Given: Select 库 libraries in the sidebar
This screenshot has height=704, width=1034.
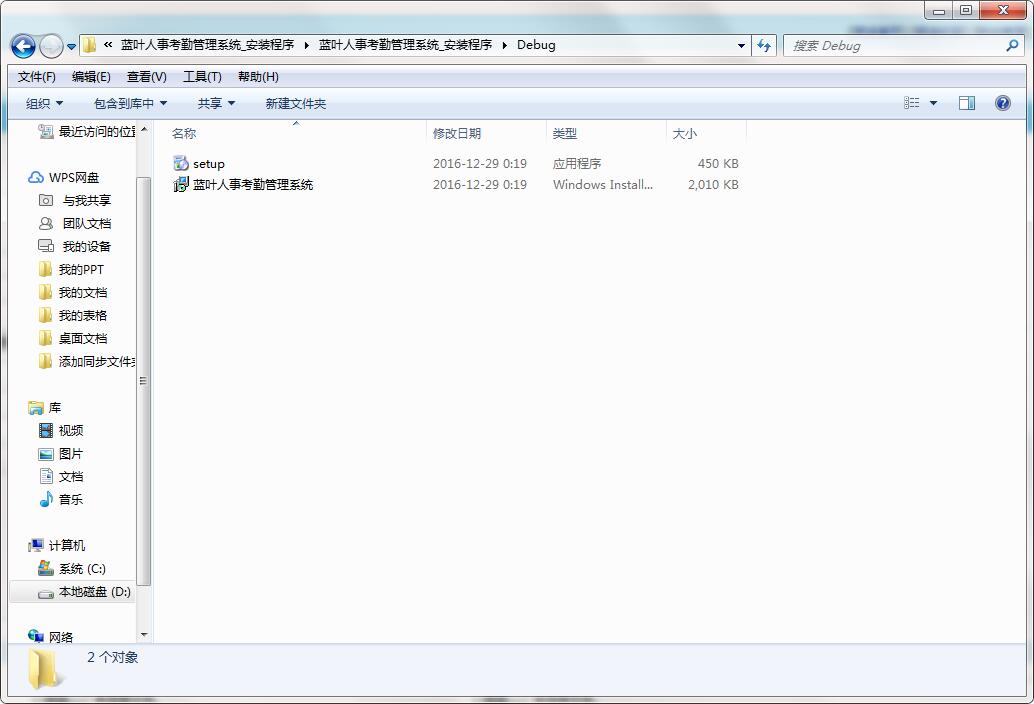Looking at the screenshot, I should (x=45, y=408).
